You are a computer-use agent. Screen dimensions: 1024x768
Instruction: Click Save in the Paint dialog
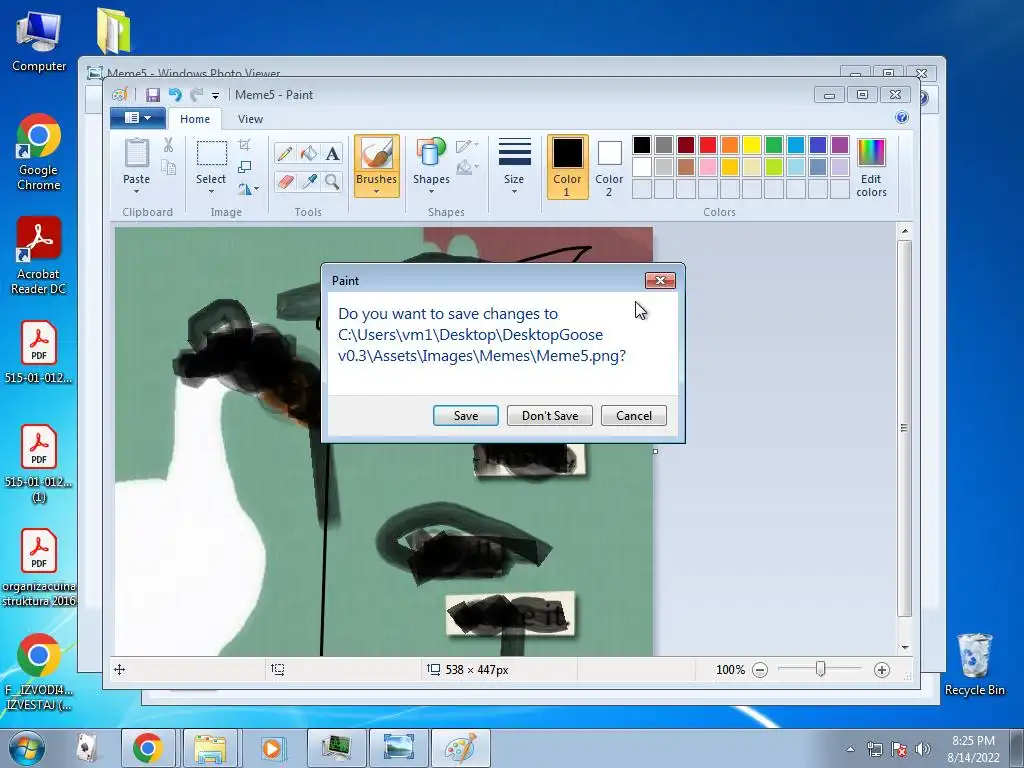pos(466,416)
